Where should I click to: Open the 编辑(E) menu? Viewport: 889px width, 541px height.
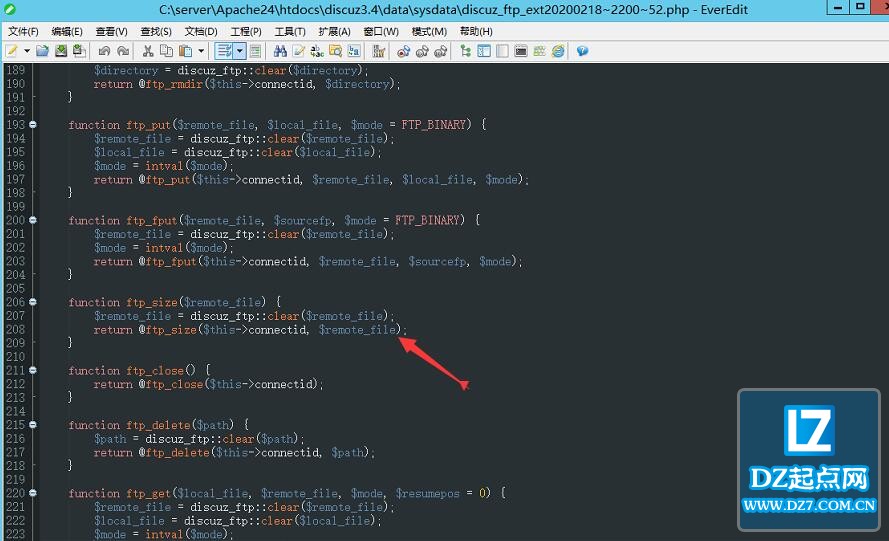67,31
